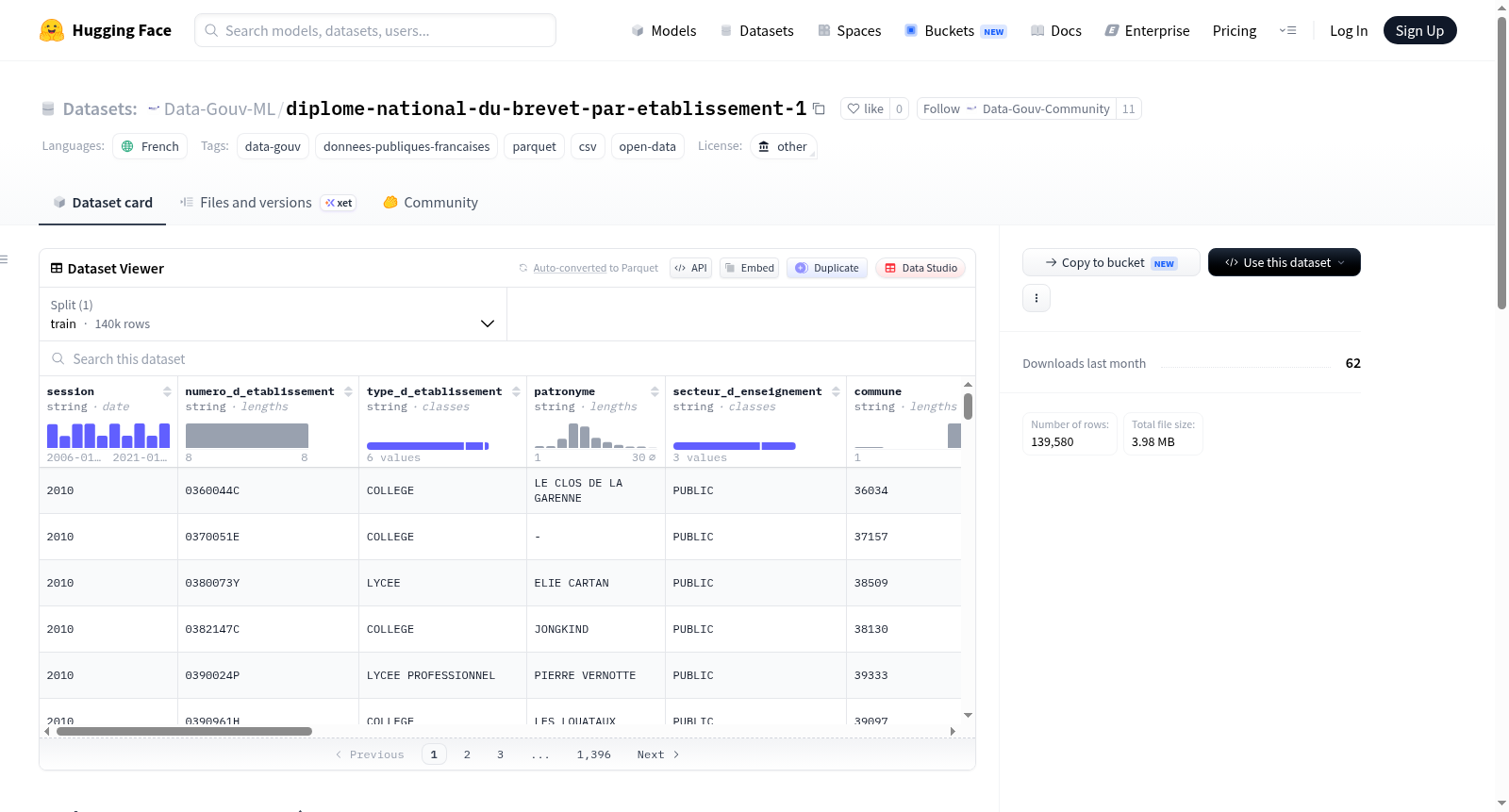This screenshot has height=812, width=1509.
Task: Sort the secteur_d_enseignement column
Action: point(836,391)
